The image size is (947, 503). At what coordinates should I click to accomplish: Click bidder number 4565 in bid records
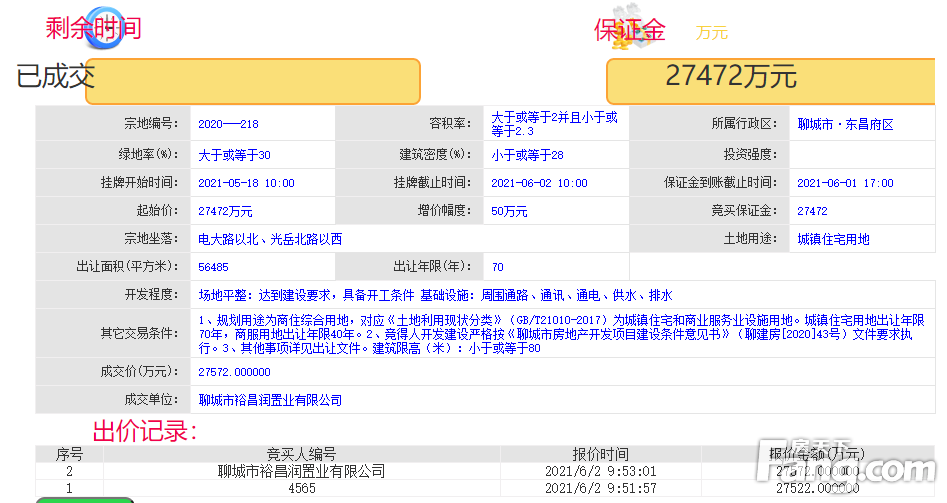(x=301, y=488)
